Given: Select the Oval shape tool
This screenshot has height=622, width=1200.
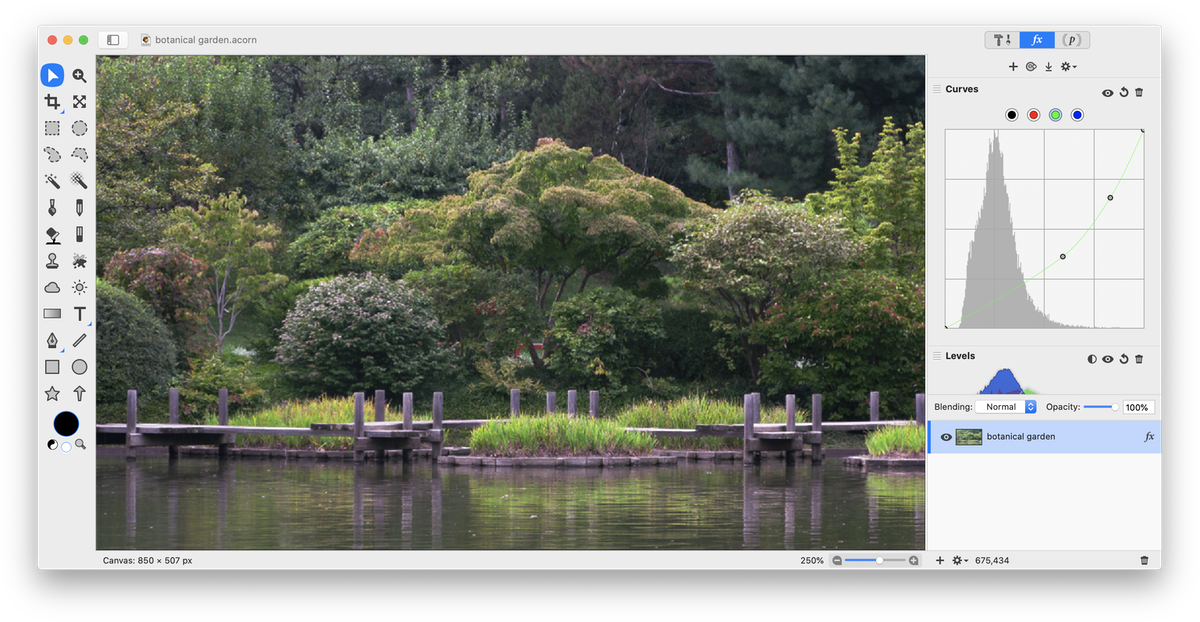Looking at the screenshot, I should (x=79, y=367).
